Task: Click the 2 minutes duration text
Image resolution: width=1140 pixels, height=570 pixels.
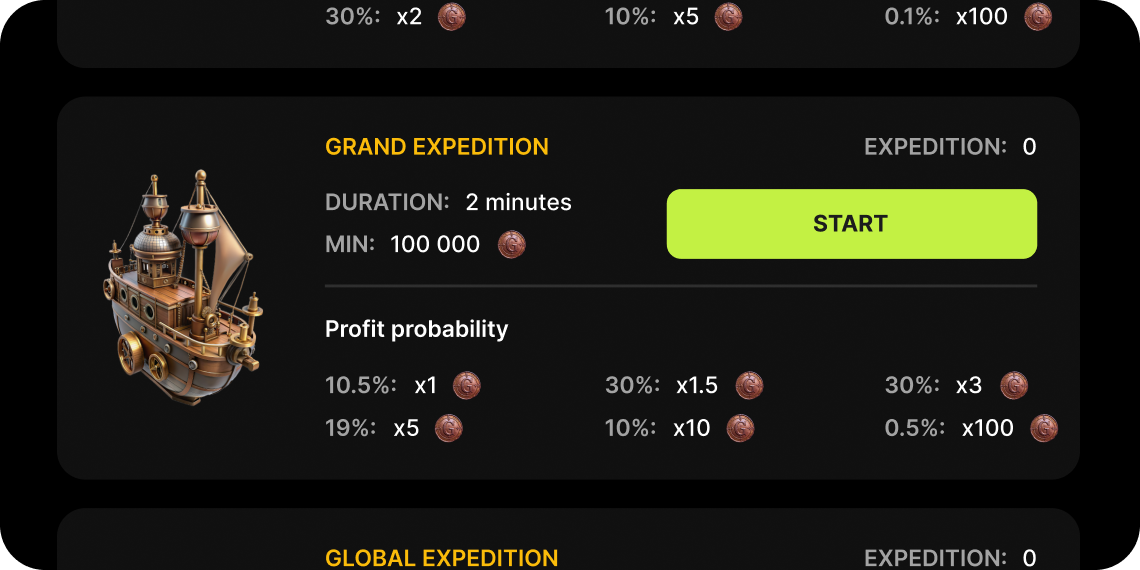Action: [x=518, y=202]
